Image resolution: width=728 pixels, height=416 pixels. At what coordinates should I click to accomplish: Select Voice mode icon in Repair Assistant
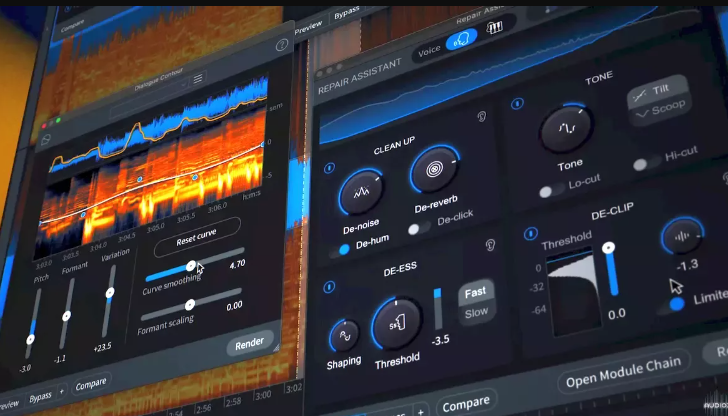462,40
